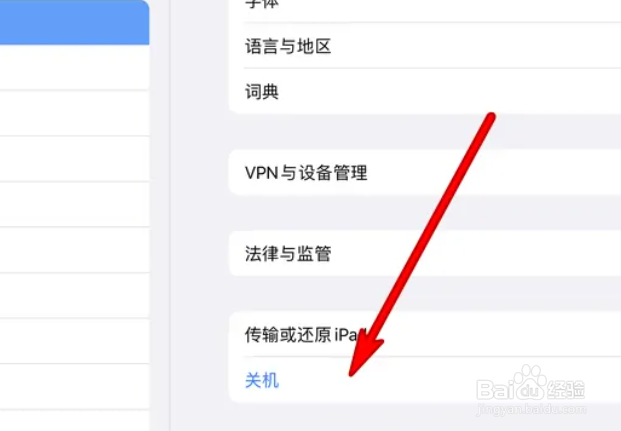Image resolution: width=621 pixels, height=431 pixels.
Task: Open 语言与地区 language and region
Action: (x=425, y=46)
